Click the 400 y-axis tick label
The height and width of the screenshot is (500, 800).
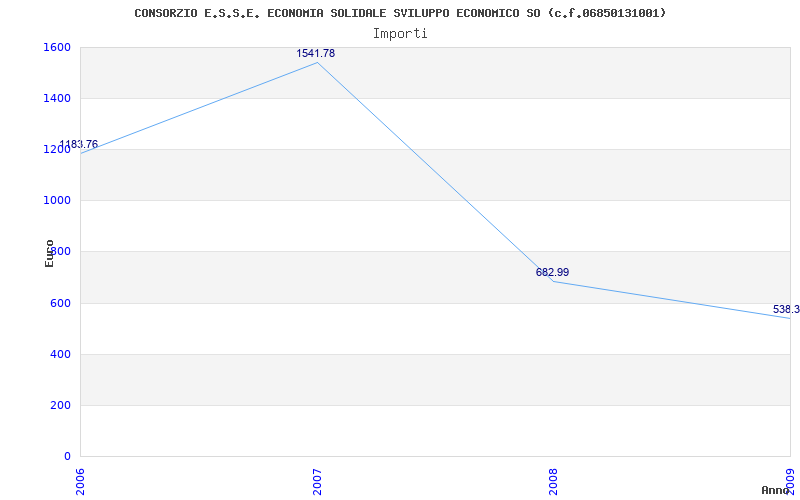[60, 354]
